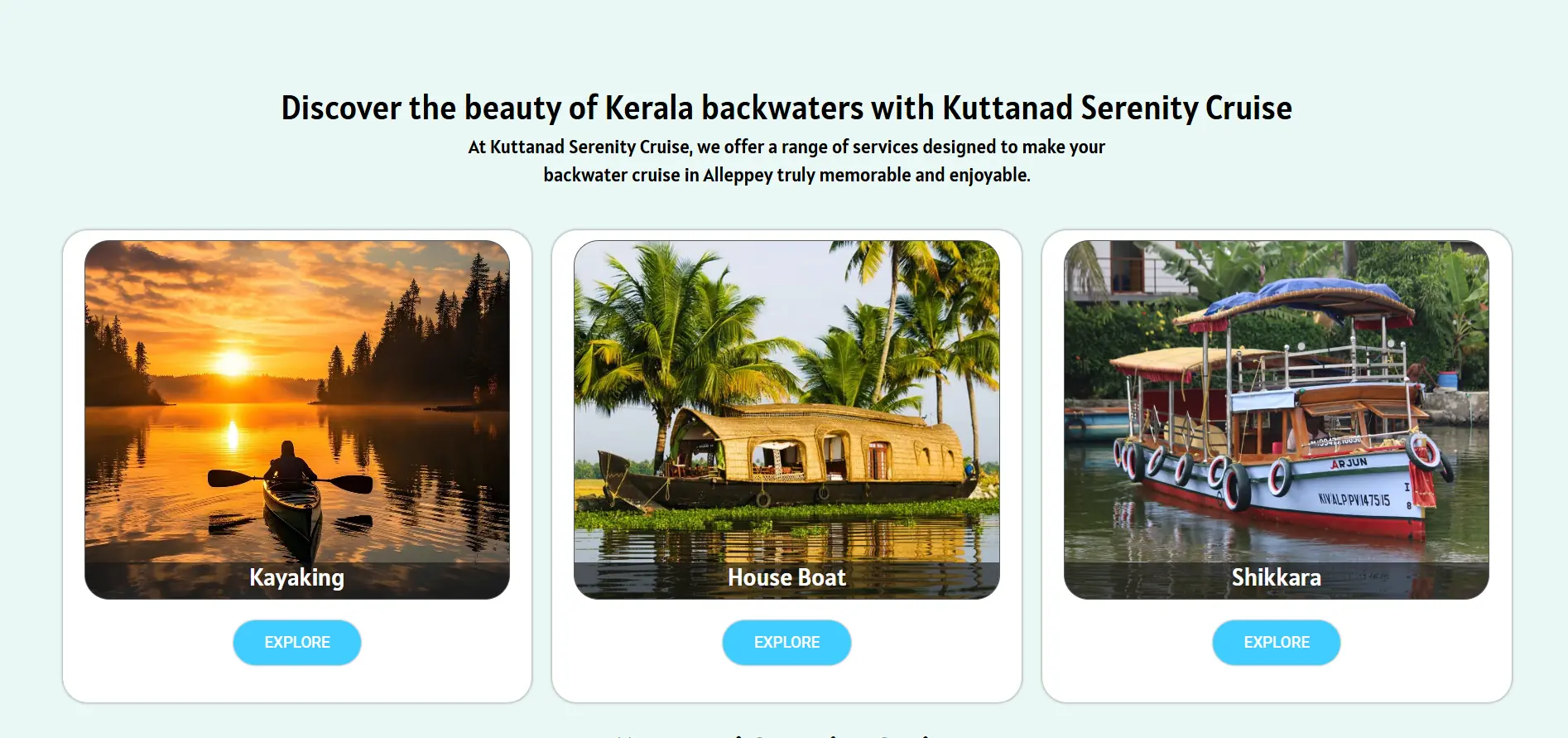This screenshot has height=738, width=1568.
Task: Click the main heading about Kerala backwaters
Action: pyautogui.click(x=786, y=107)
